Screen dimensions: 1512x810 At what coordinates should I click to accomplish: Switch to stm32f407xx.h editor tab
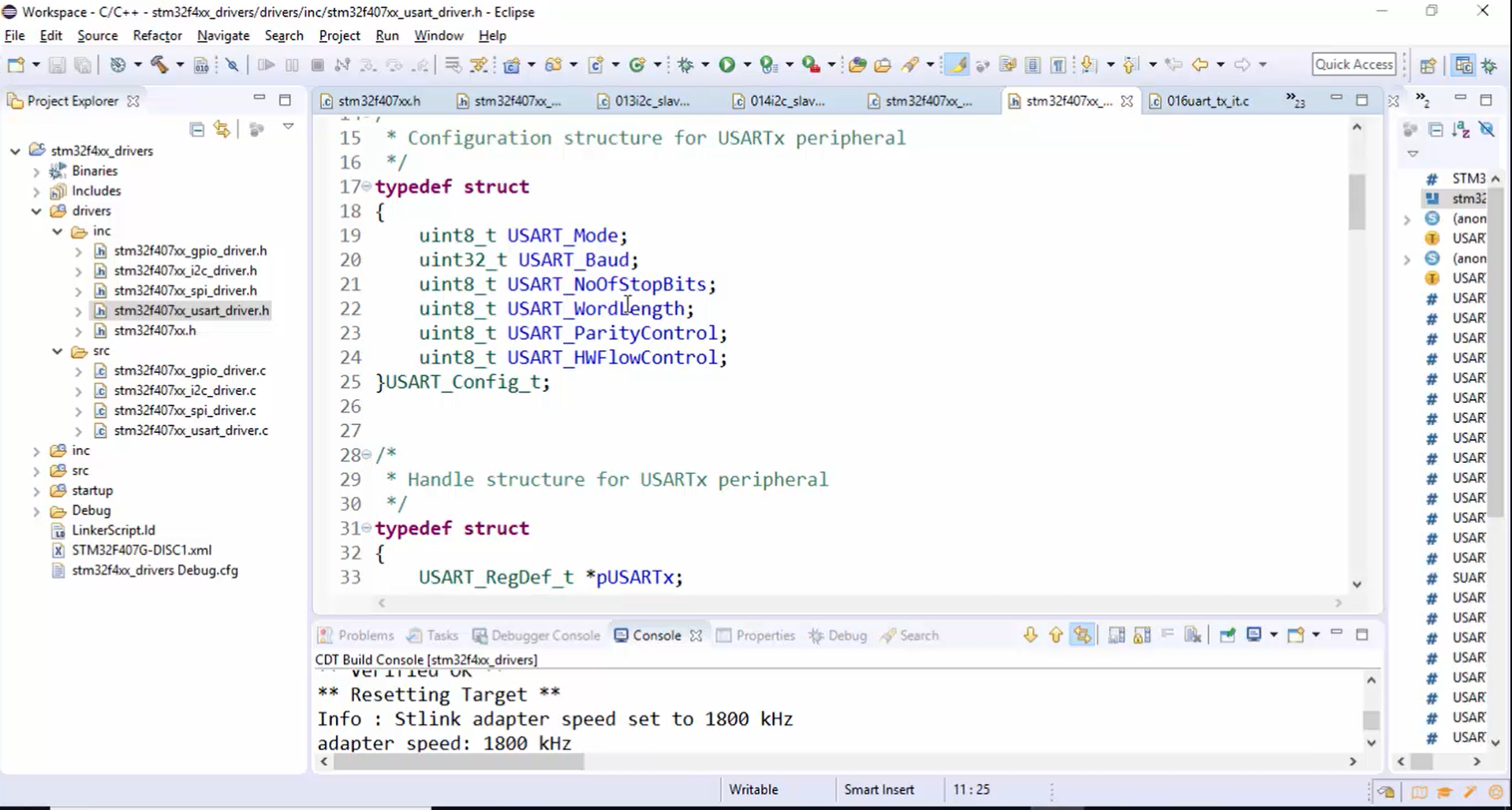point(379,101)
